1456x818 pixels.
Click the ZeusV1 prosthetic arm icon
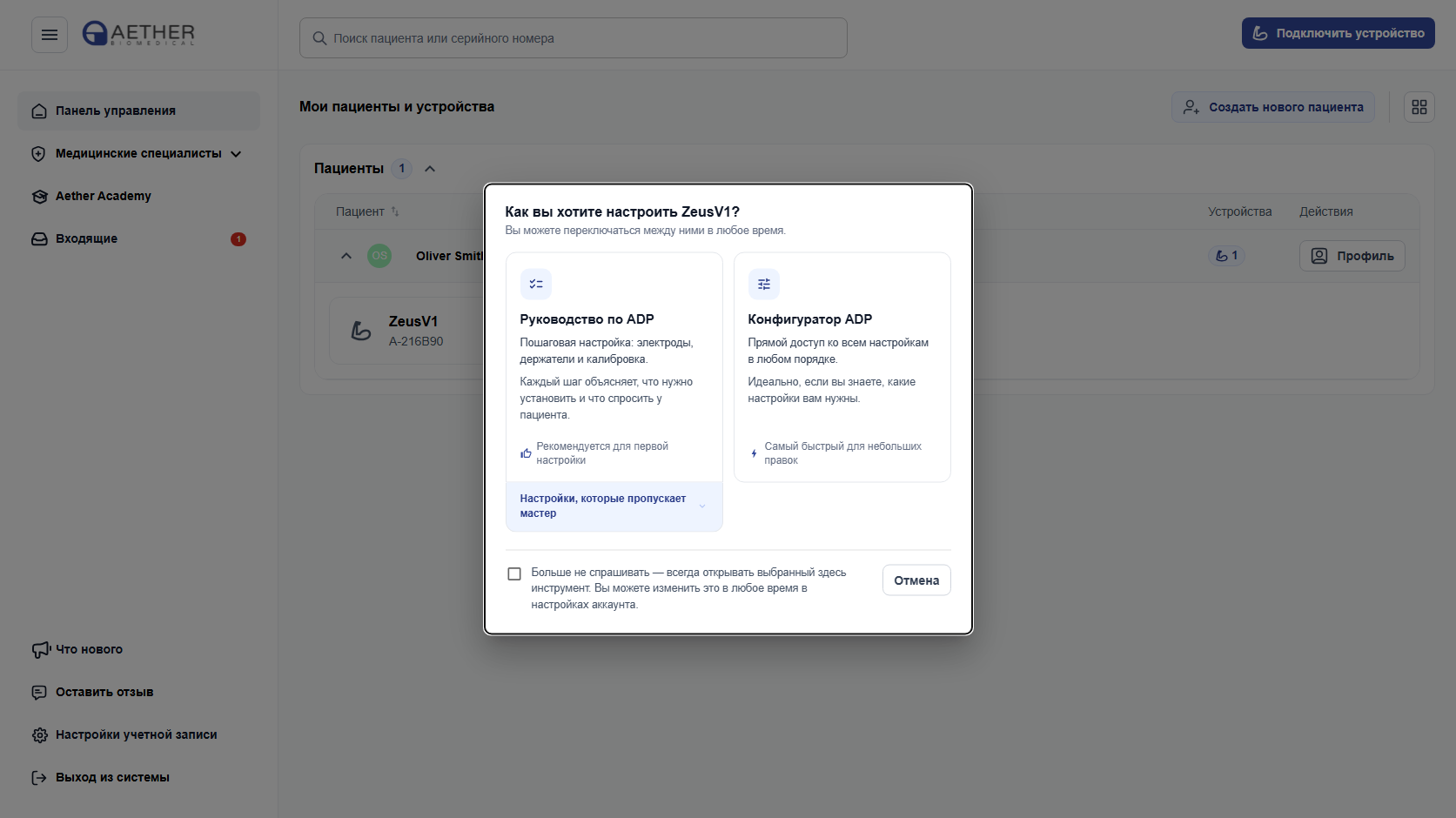pyautogui.click(x=361, y=331)
